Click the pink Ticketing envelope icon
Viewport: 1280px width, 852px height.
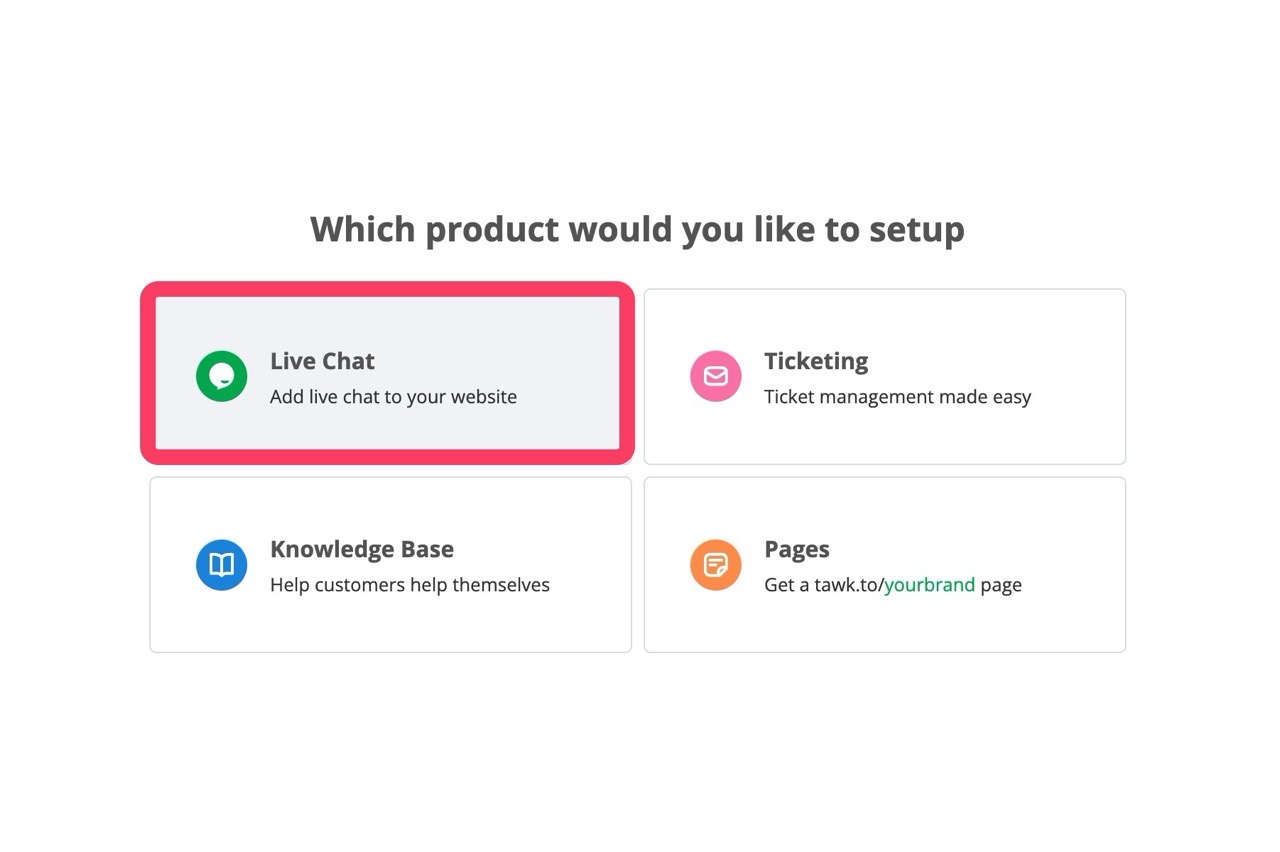[x=716, y=376]
